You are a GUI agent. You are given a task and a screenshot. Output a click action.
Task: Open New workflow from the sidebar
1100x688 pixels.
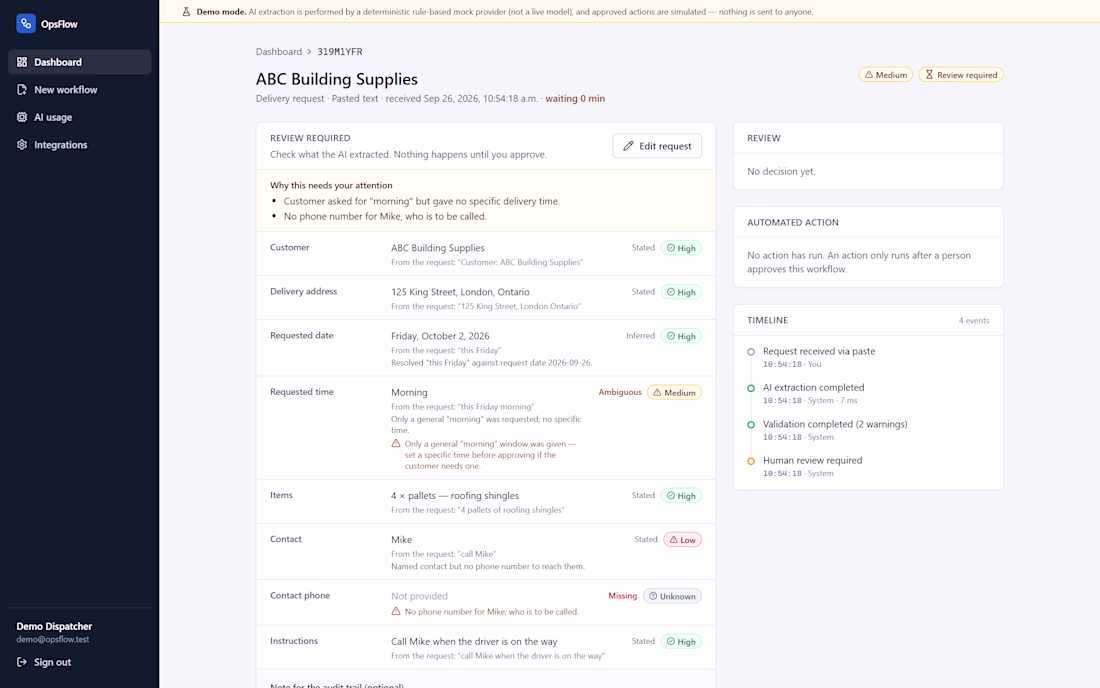click(79, 90)
